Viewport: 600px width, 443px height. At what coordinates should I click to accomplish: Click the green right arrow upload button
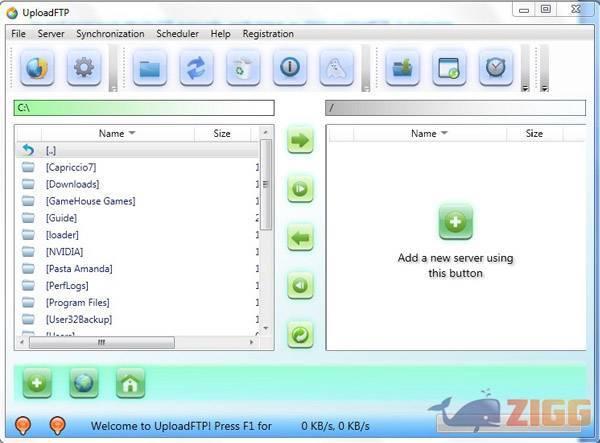pyautogui.click(x=300, y=140)
